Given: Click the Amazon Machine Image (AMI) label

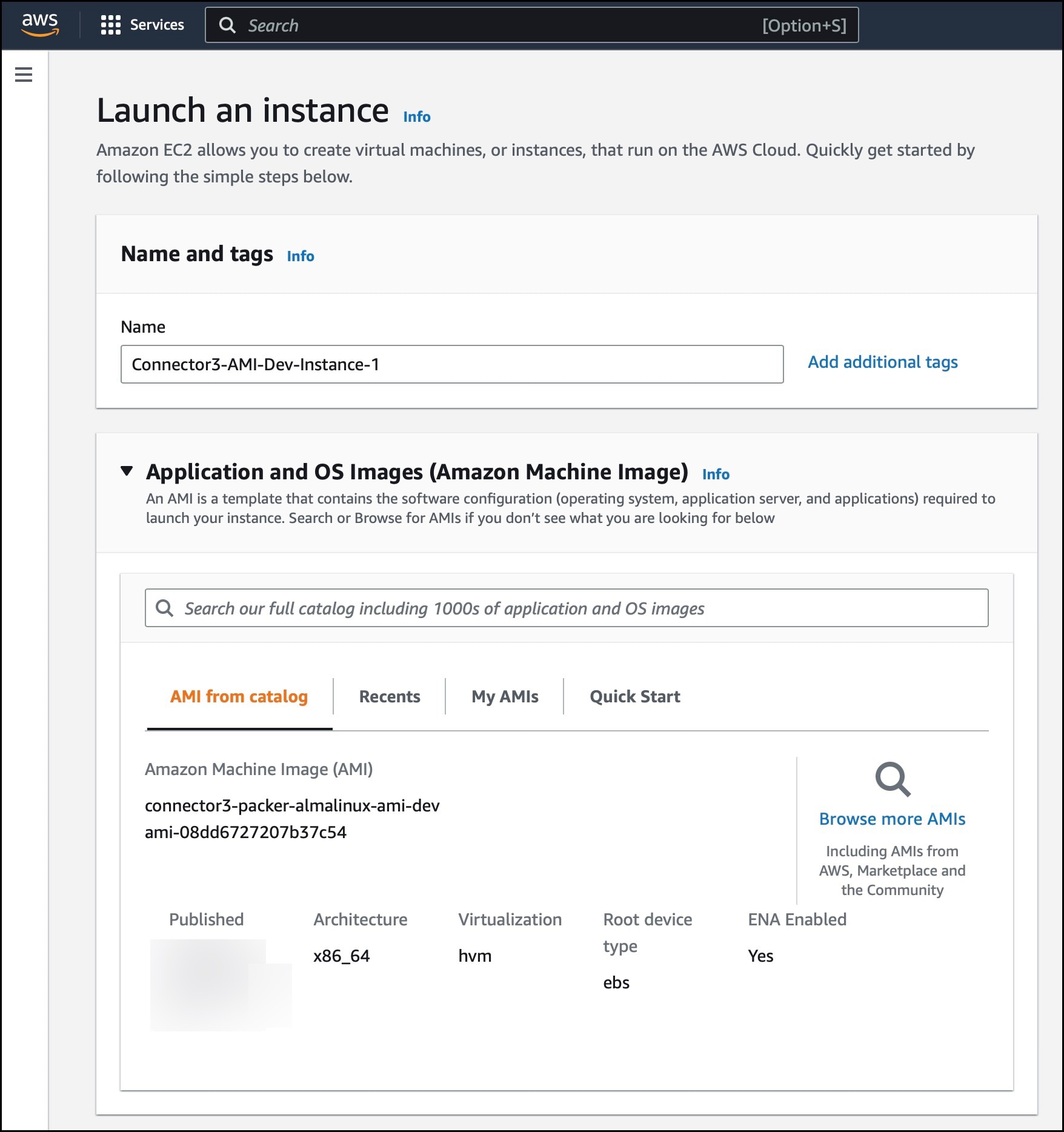Looking at the screenshot, I should click(x=259, y=769).
